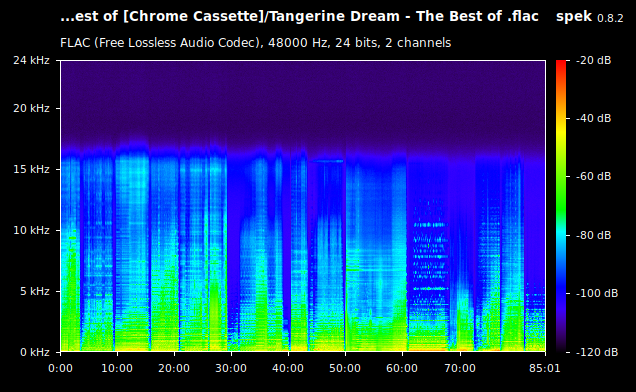This screenshot has height=392, width=636.
Task: Click inside the spectrogram plot area
Action: pos(303,206)
